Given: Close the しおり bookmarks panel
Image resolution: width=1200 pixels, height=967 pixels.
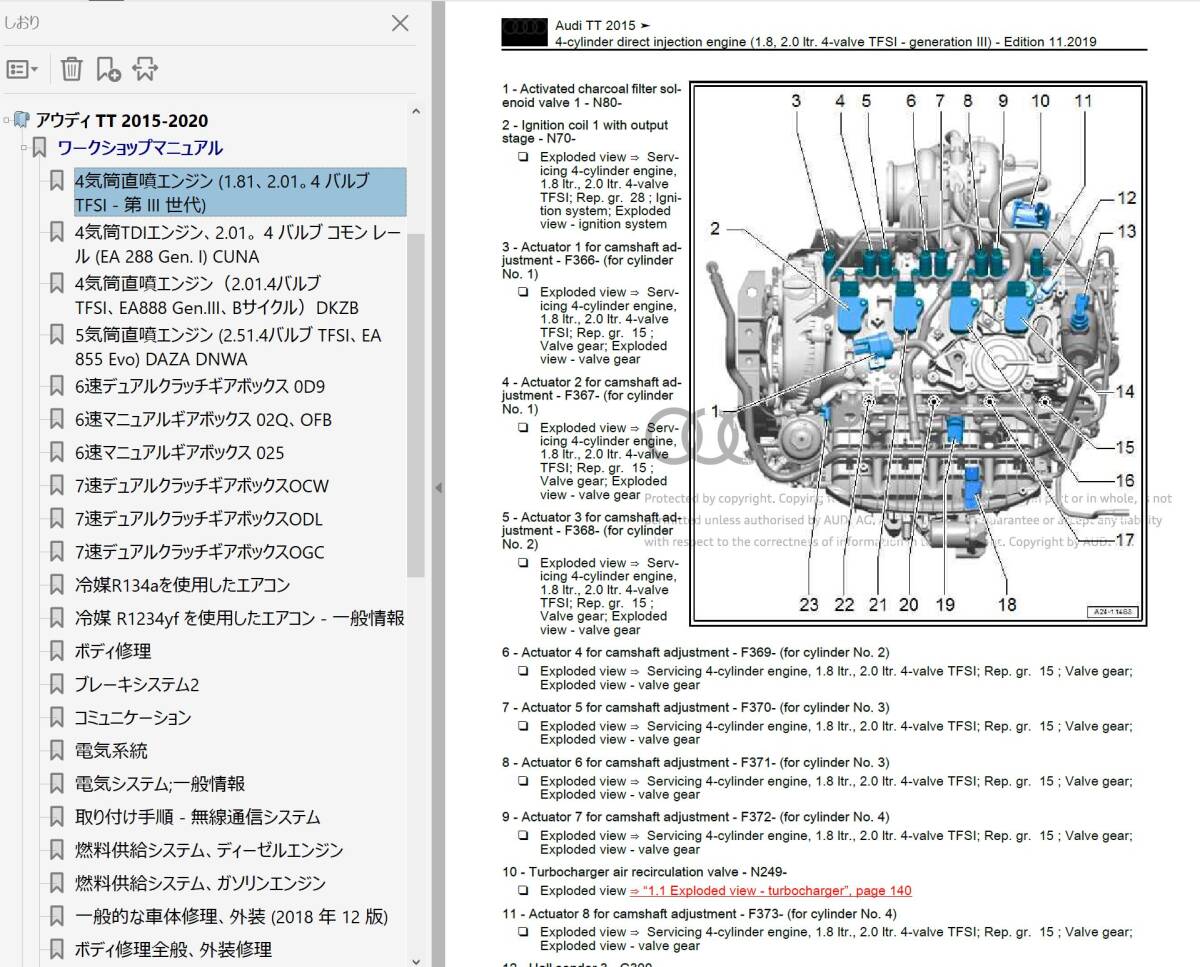Looking at the screenshot, I should (400, 24).
